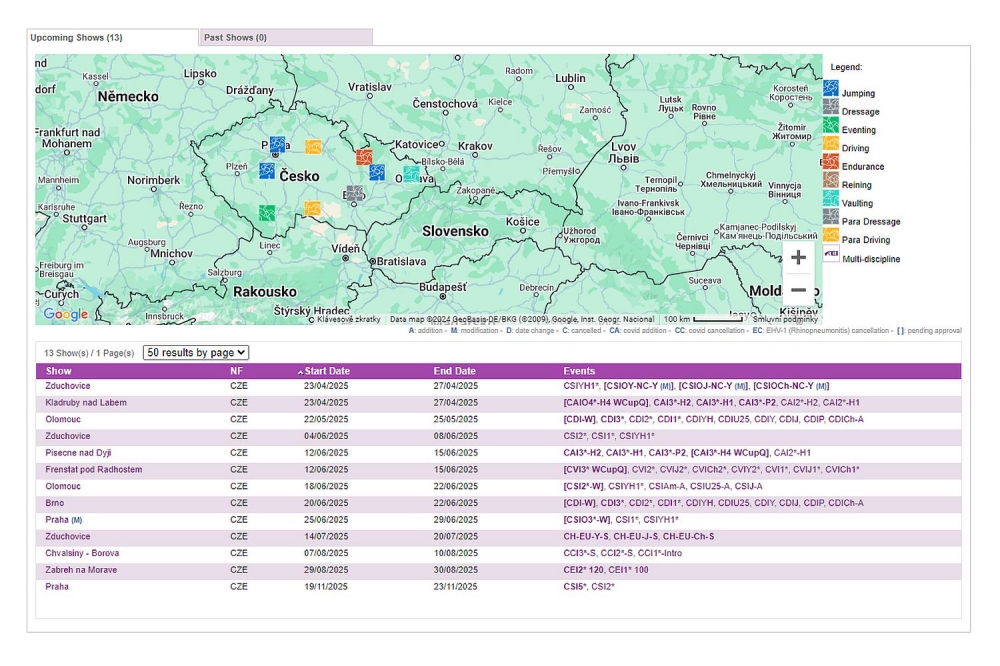Click [CSIO3*-W], CSI1*, CSIYH1* events
The image size is (1000, 666).
(x=621, y=519)
